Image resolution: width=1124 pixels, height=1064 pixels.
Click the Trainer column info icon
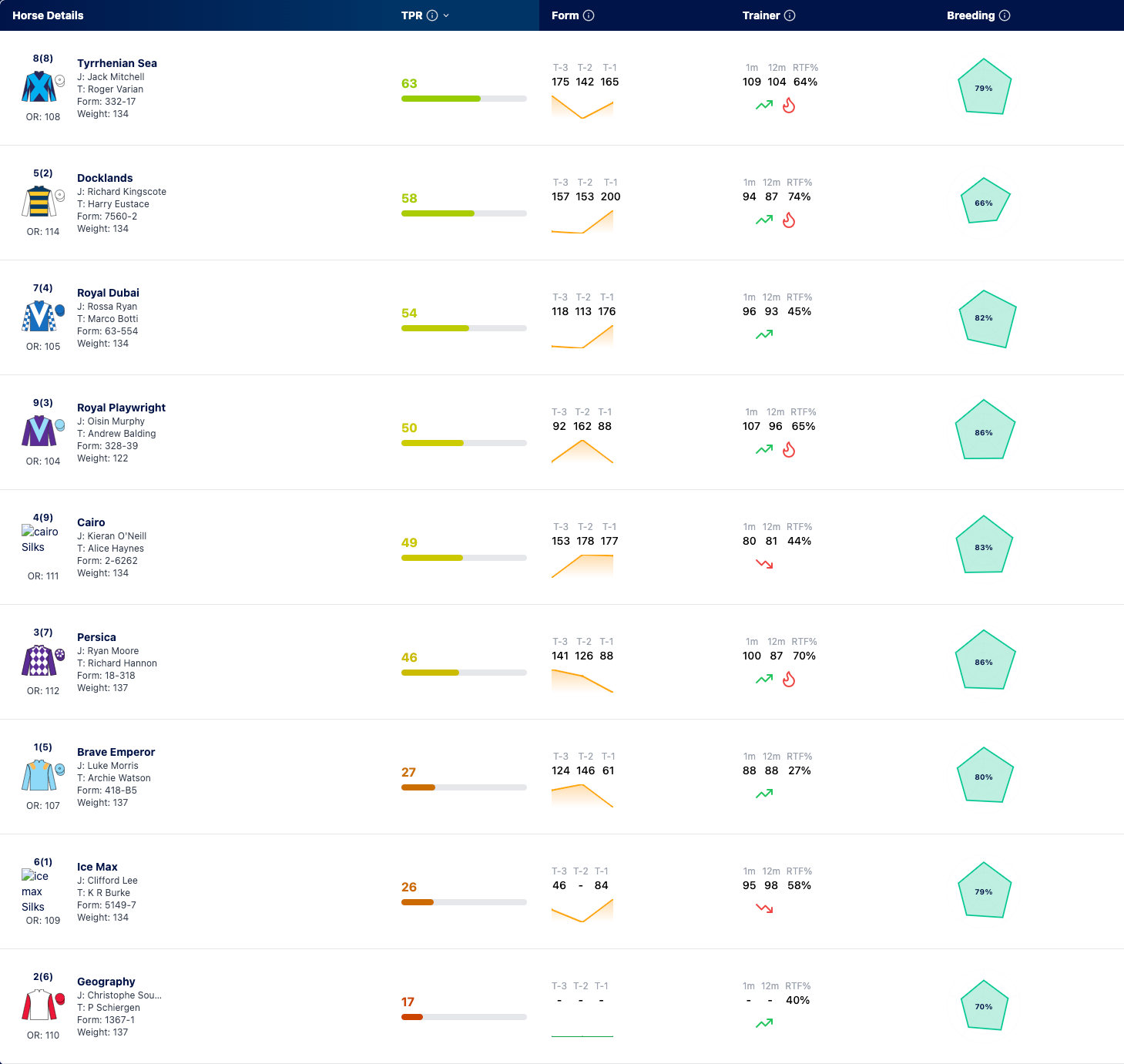tap(790, 15)
